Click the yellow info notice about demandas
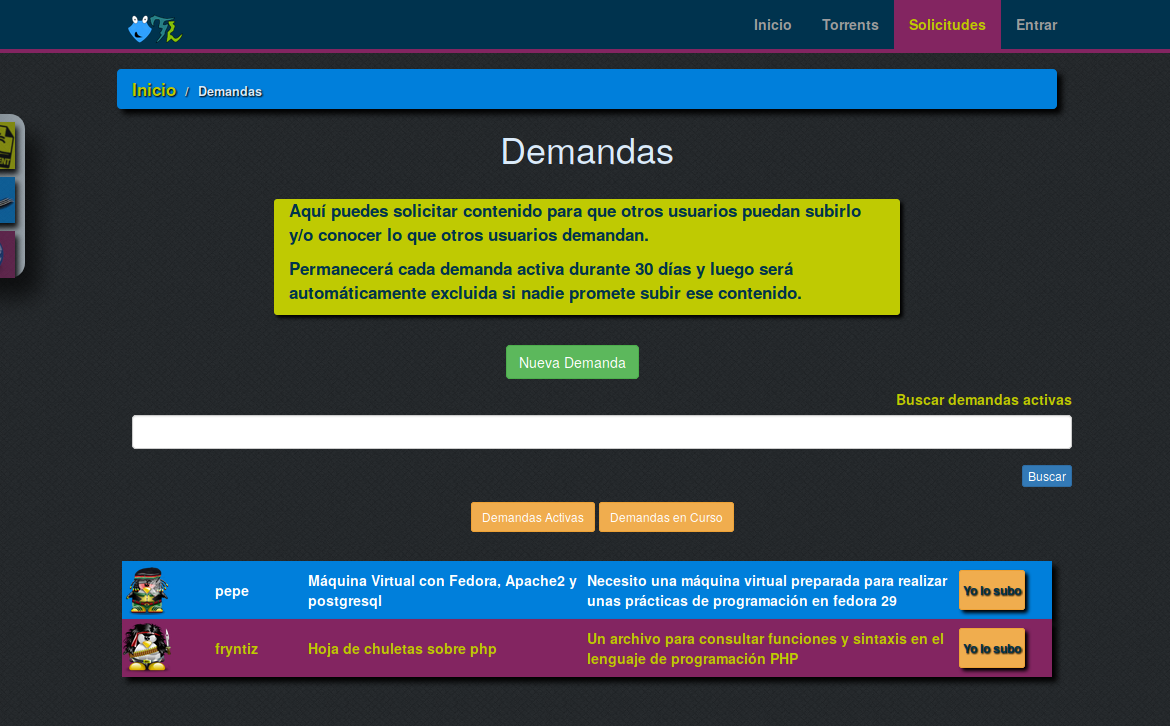 pyautogui.click(x=586, y=257)
